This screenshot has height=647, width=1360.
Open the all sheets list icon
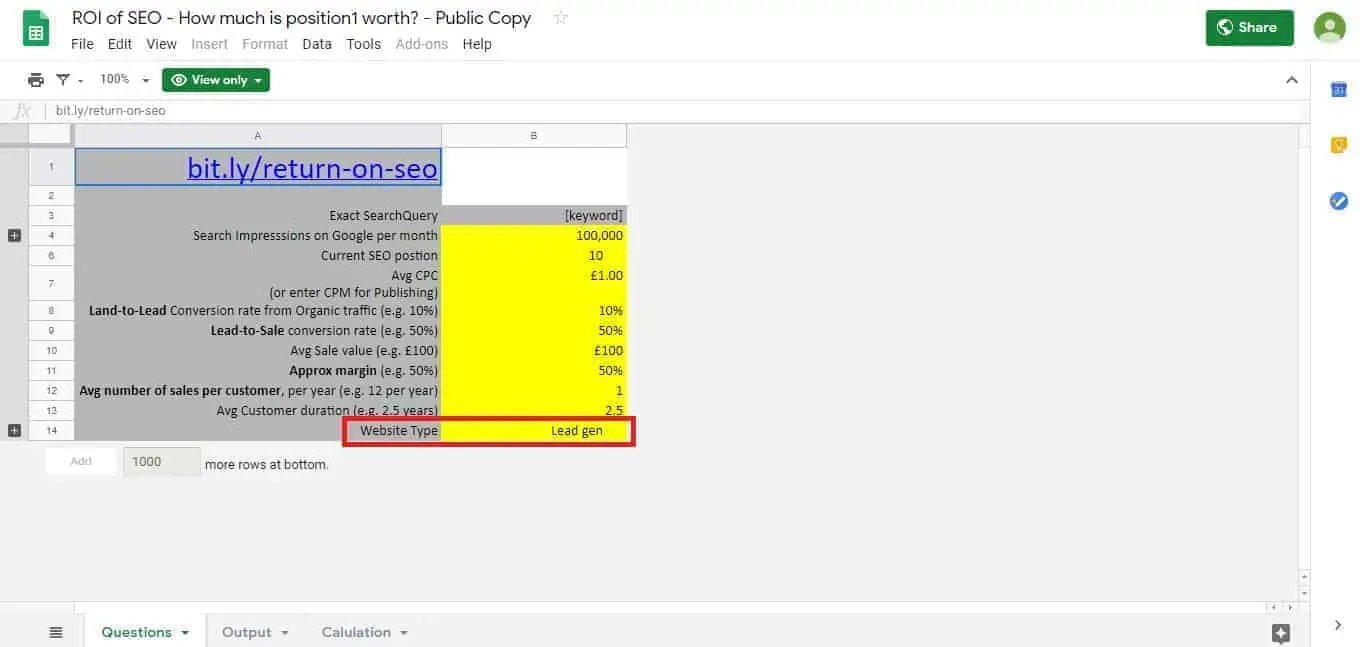click(56, 632)
